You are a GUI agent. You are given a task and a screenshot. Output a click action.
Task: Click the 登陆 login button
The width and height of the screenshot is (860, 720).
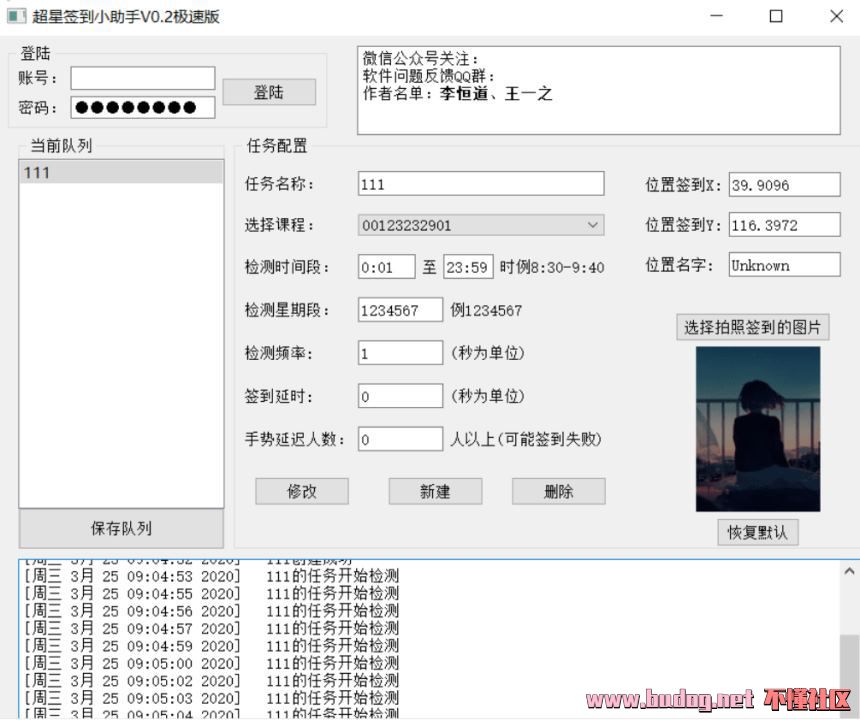268,92
